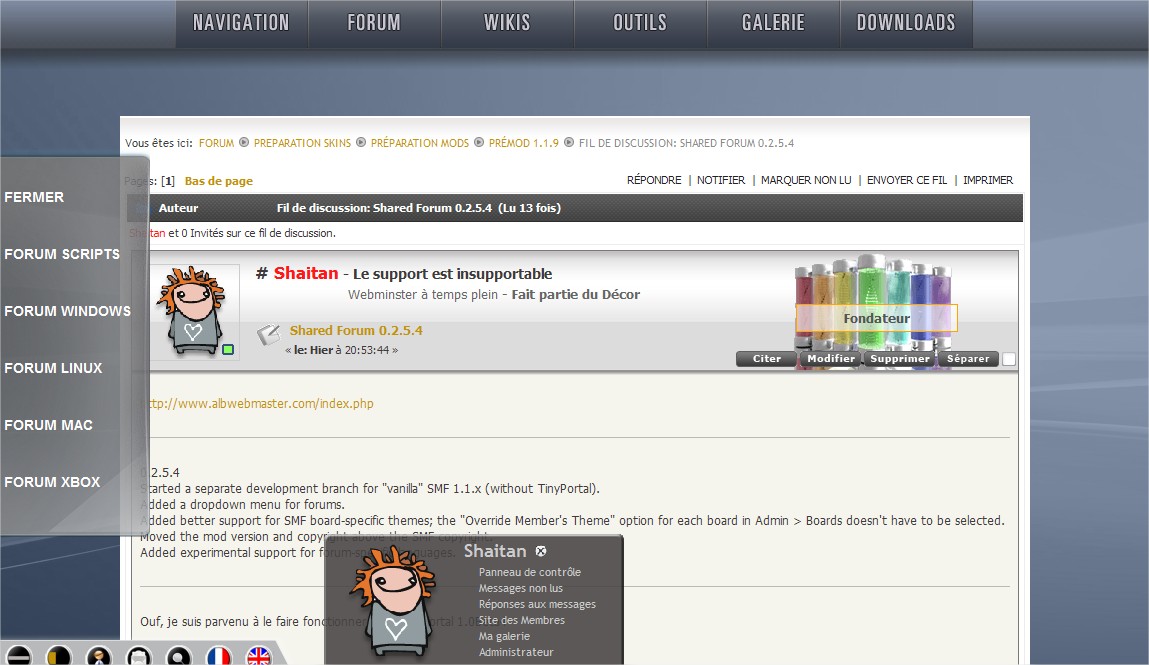Open the NAVIGATION dropdown menu

pos(241,23)
